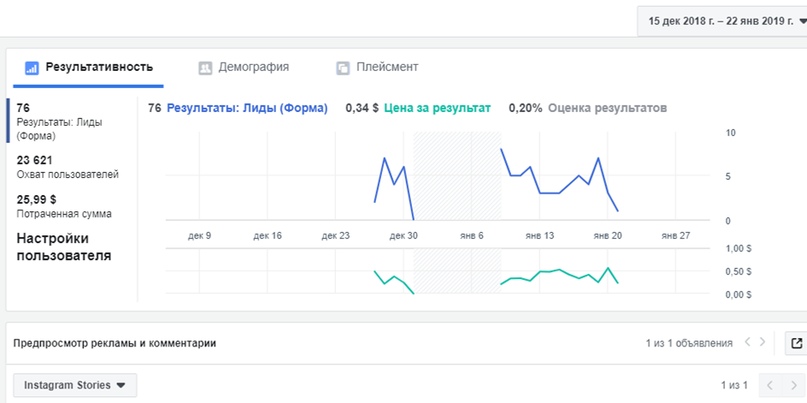Go to previous ad in объявления pager

coord(747,344)
